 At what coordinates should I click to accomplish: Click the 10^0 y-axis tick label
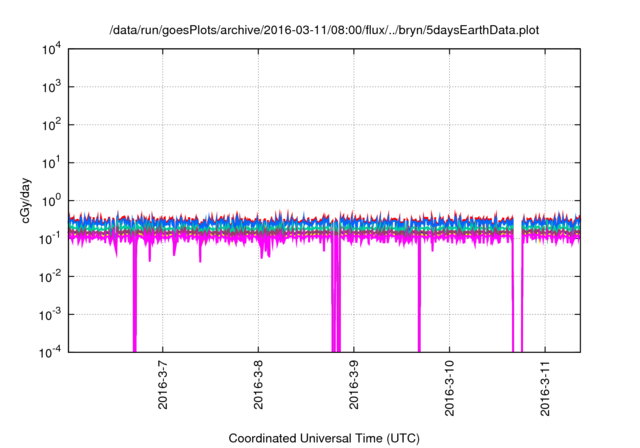(x=51, y=201)
